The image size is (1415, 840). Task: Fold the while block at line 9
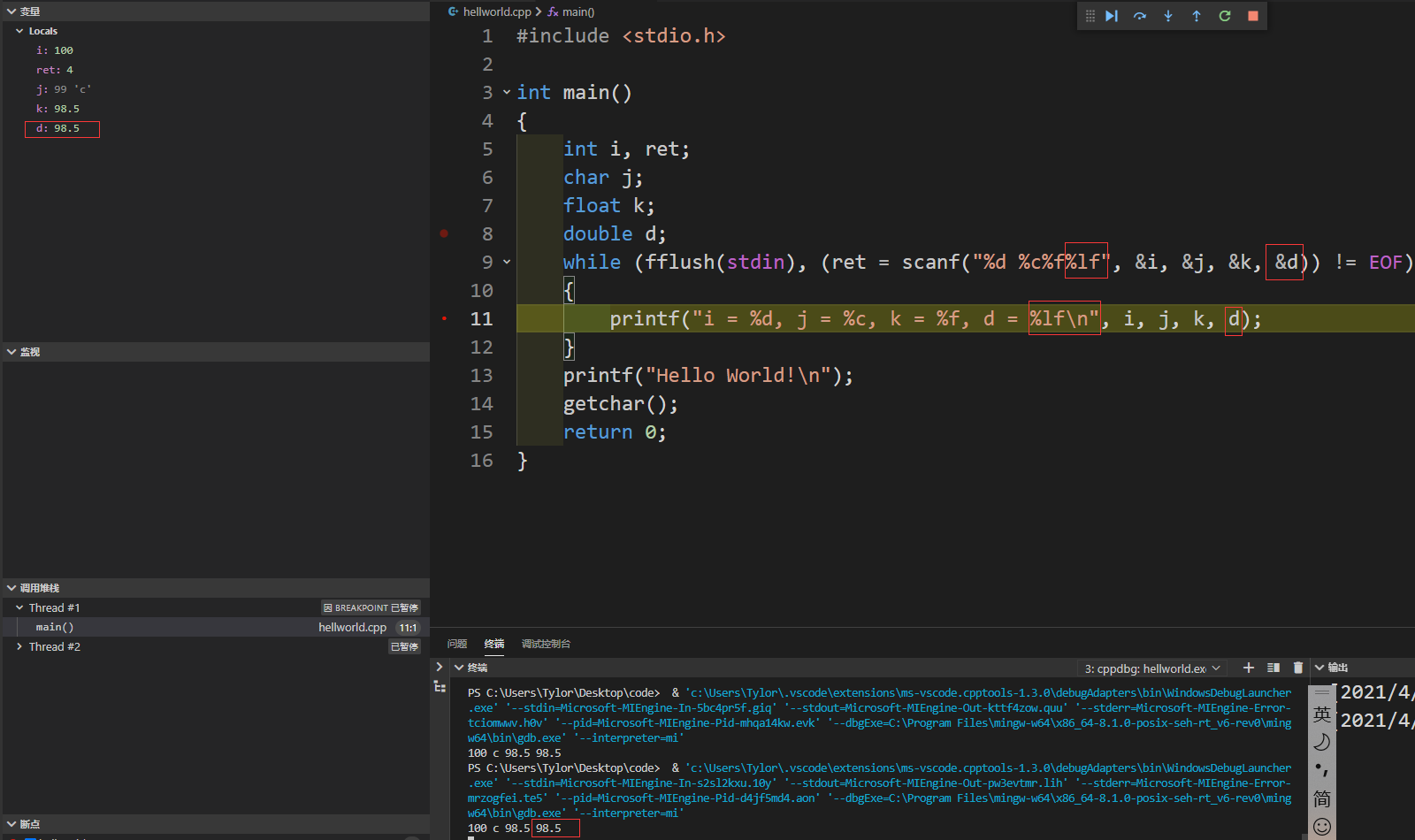click(x=507, y=262)
